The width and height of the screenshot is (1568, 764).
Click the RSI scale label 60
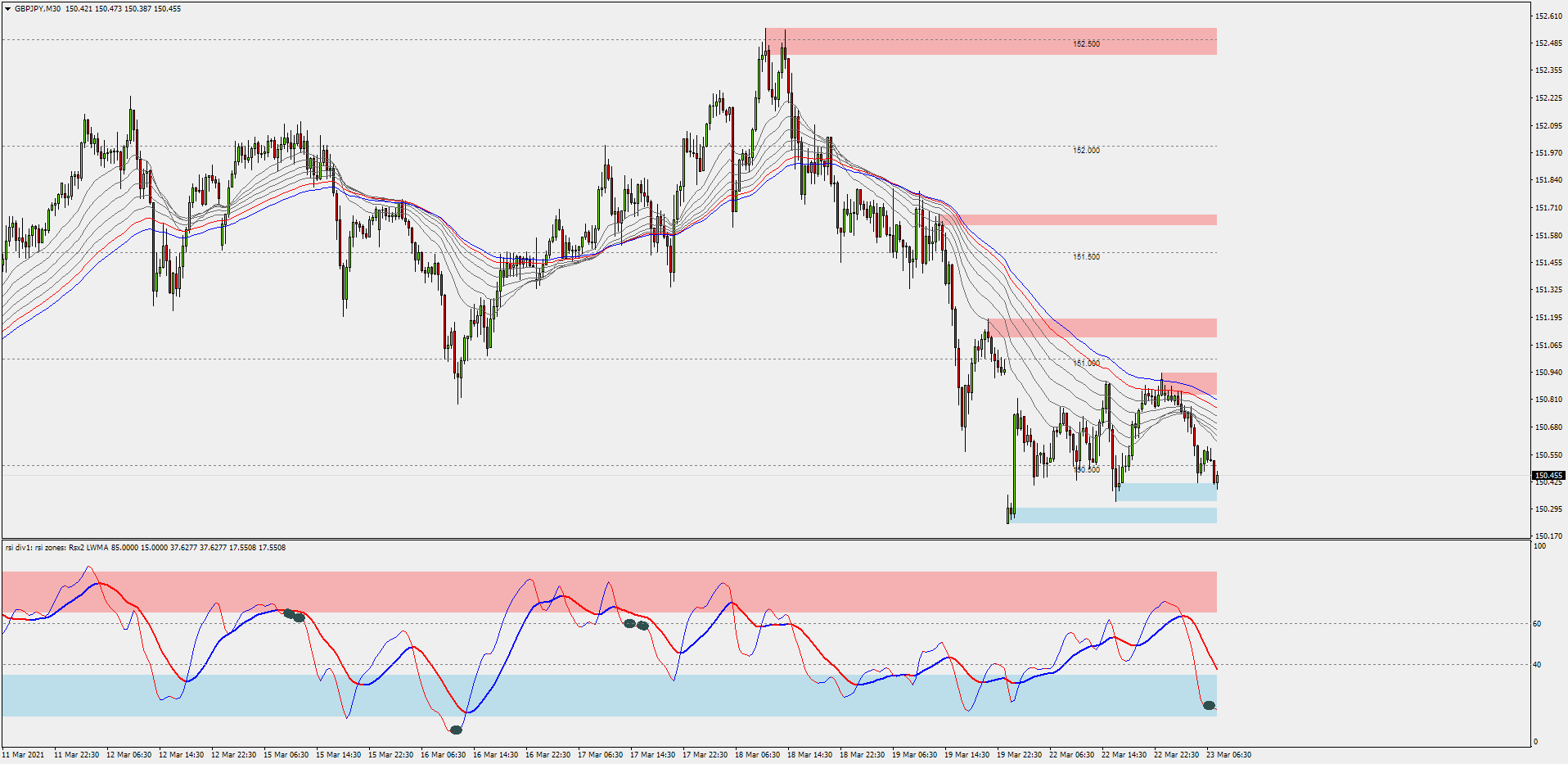pos(1537,624)
